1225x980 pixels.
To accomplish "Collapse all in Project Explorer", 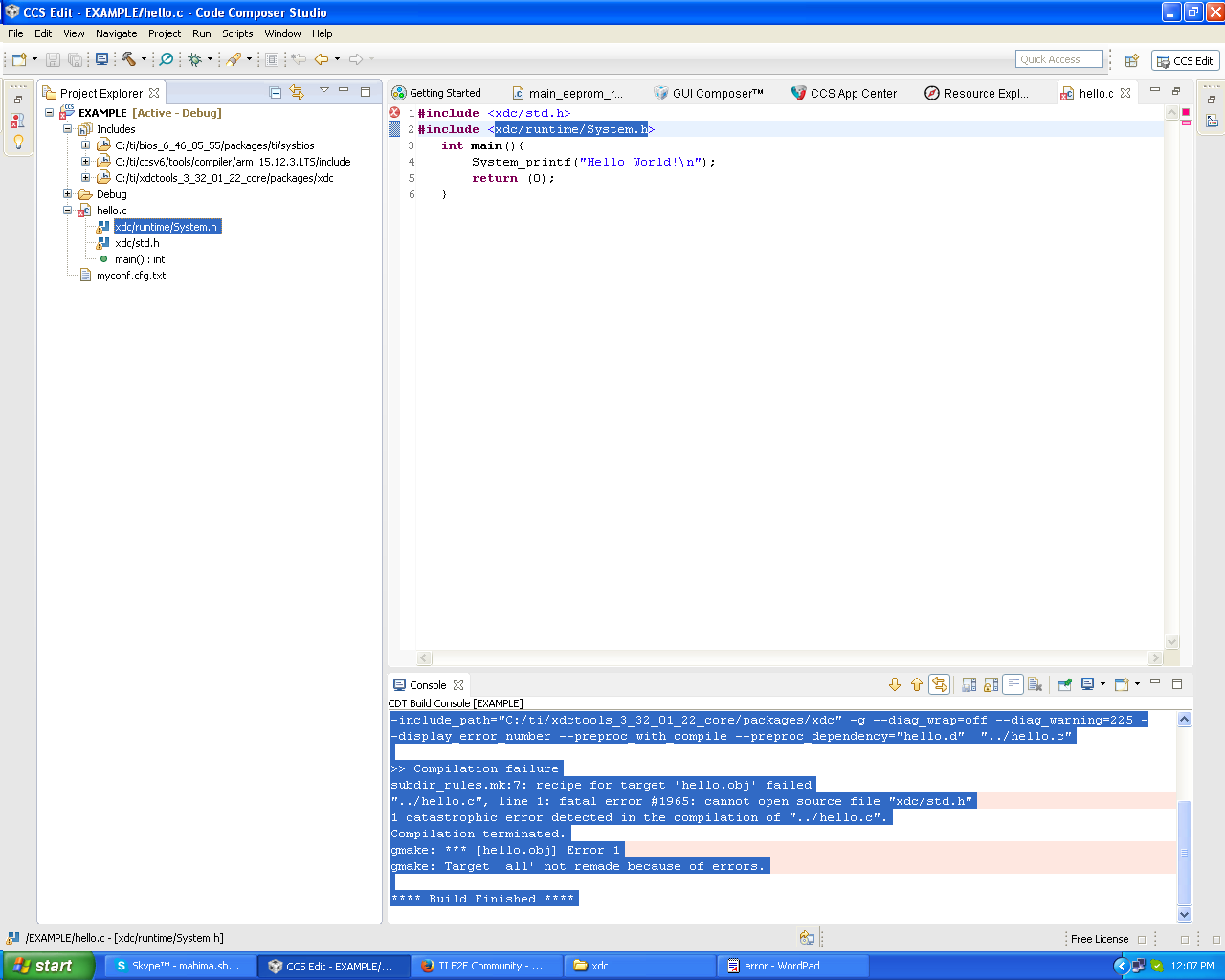I will point(276,93).
